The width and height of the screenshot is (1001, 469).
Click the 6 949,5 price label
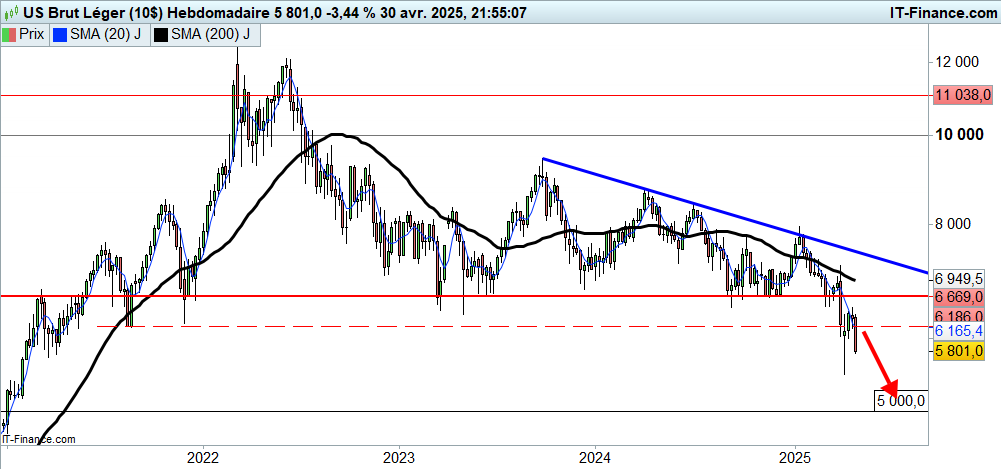961,277
